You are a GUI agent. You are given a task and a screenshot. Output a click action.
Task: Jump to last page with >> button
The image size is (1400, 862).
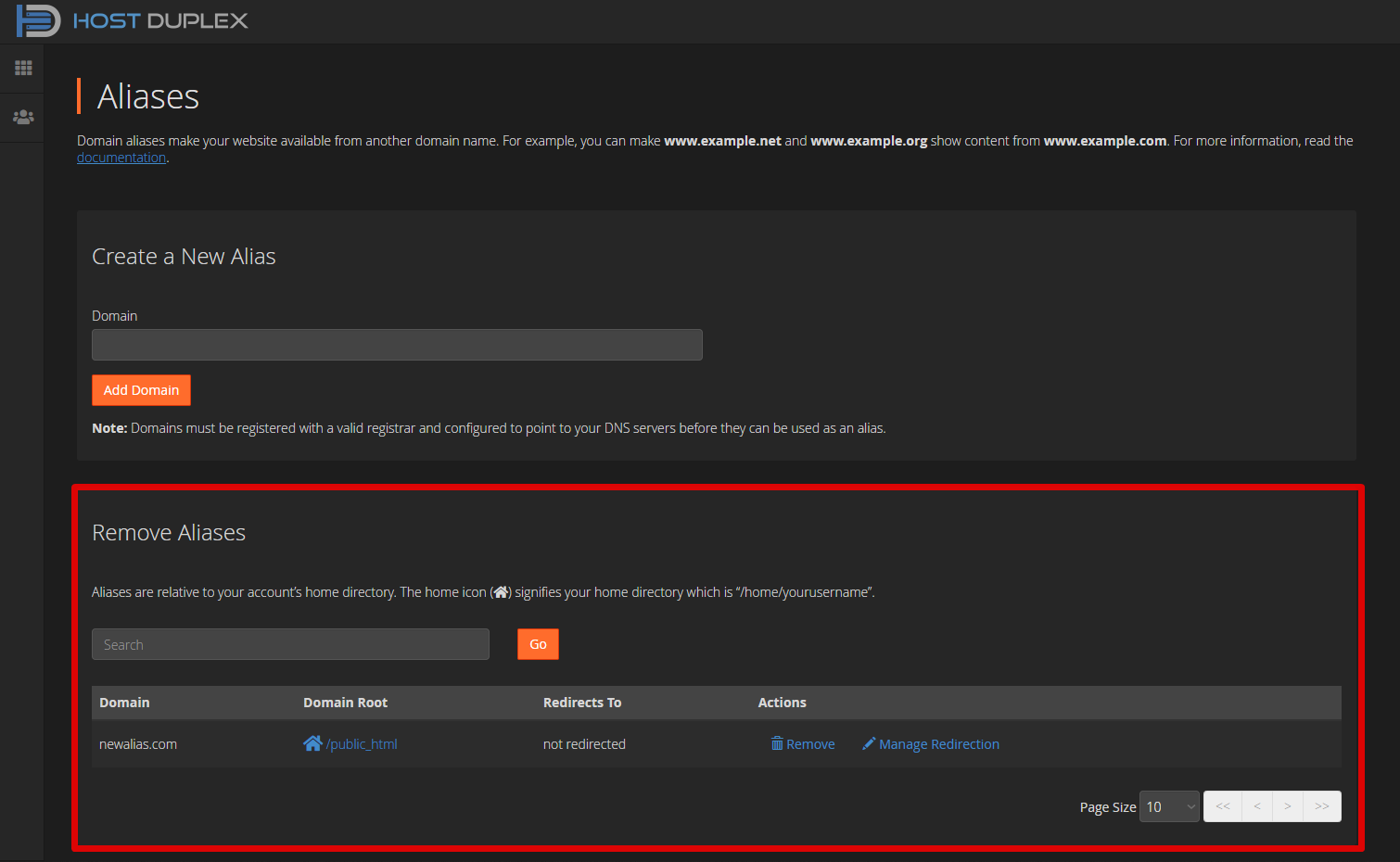[1322, 806]
